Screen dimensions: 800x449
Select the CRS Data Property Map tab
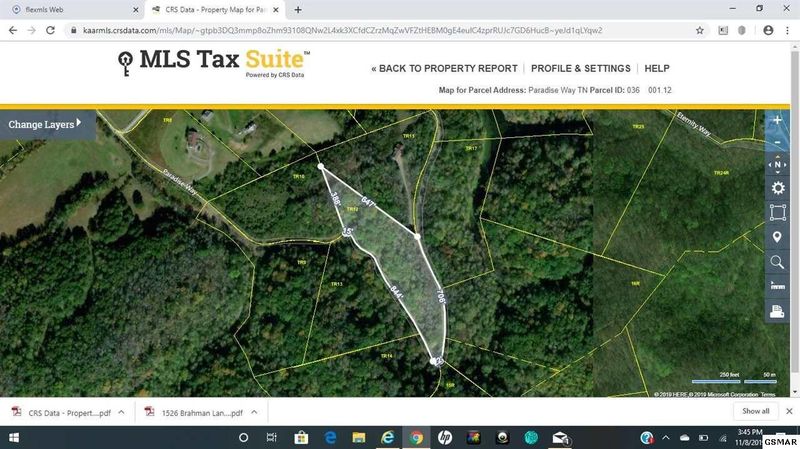(214, 10)
